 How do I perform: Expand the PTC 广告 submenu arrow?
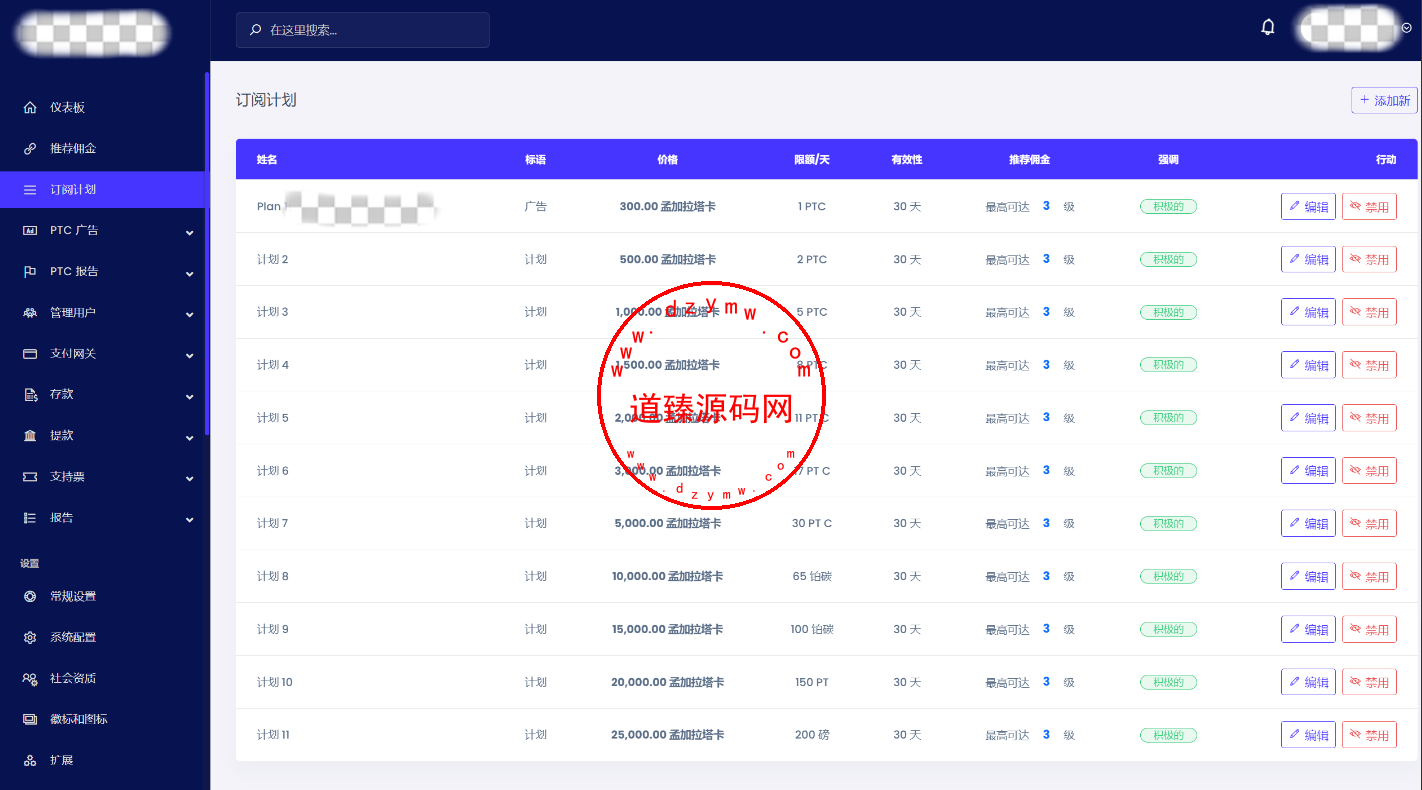(190, 232)
